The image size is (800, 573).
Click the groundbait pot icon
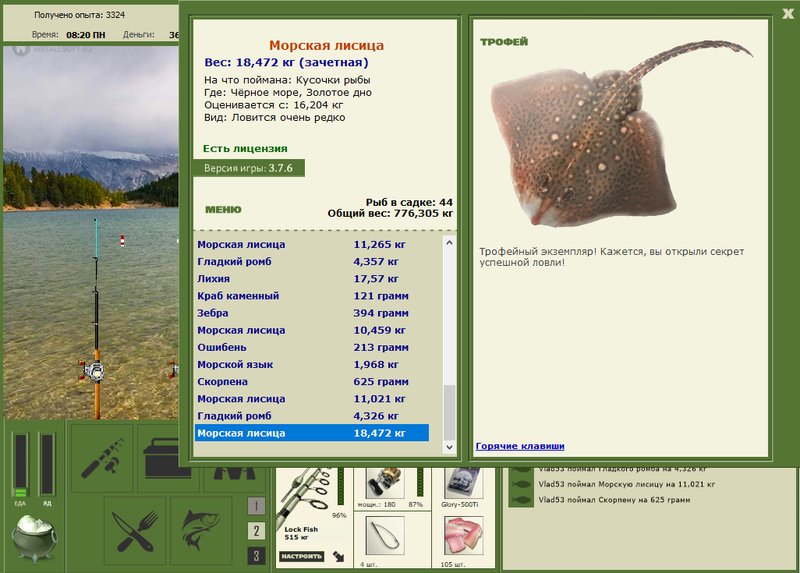point(35,537)
